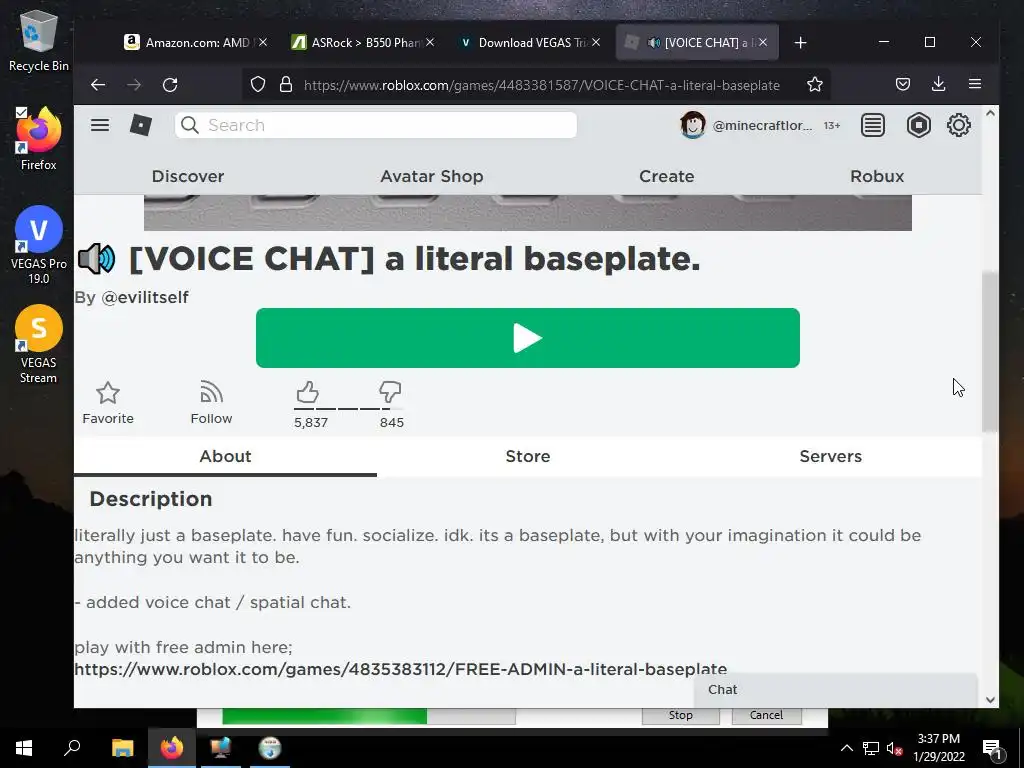
Task: Open the FREE-ADMIN baseplate game link
Action: click(x=400, y=669)
